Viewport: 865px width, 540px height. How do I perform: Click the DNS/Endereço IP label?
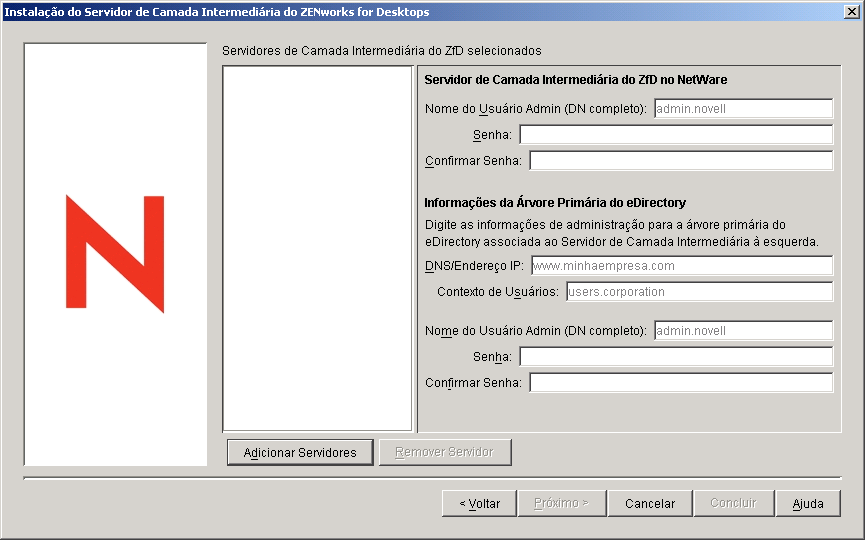474,266
